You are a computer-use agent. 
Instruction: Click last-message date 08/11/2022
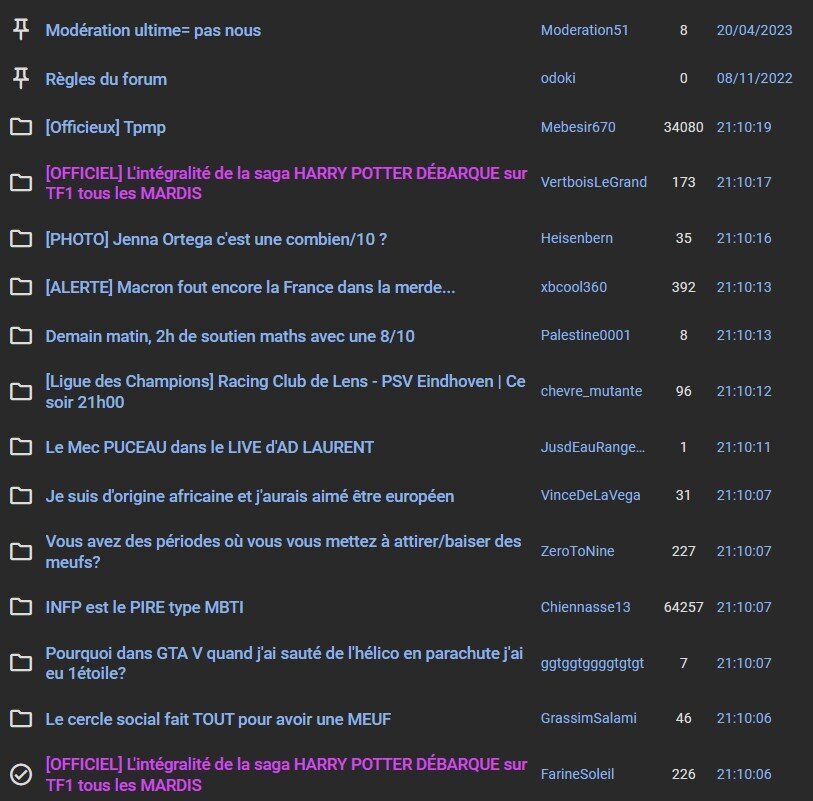(x=754, y=78)
